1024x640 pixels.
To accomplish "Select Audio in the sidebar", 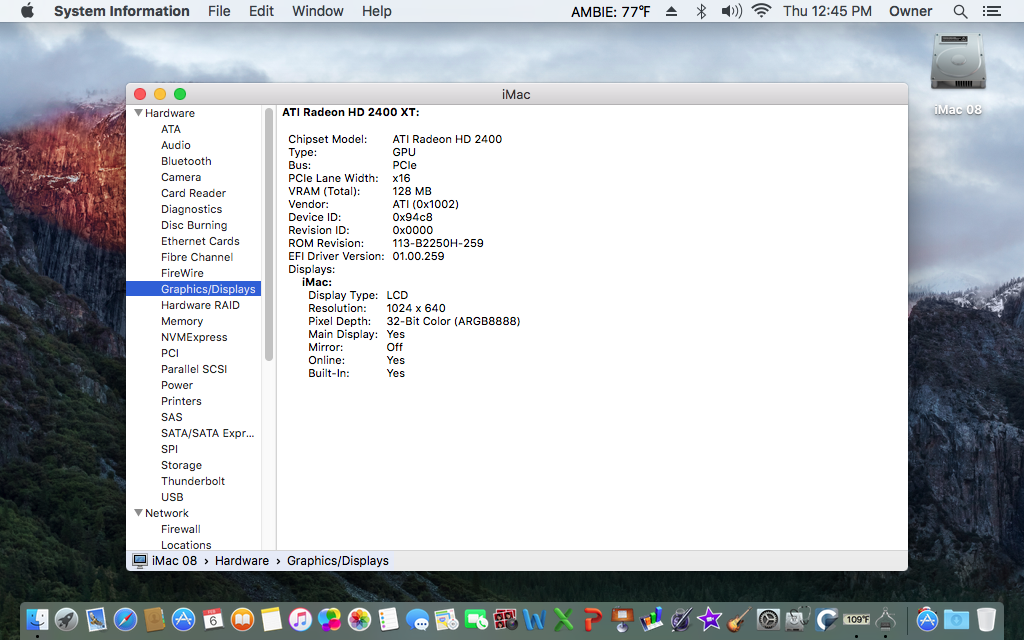I will tap(176, 145).
